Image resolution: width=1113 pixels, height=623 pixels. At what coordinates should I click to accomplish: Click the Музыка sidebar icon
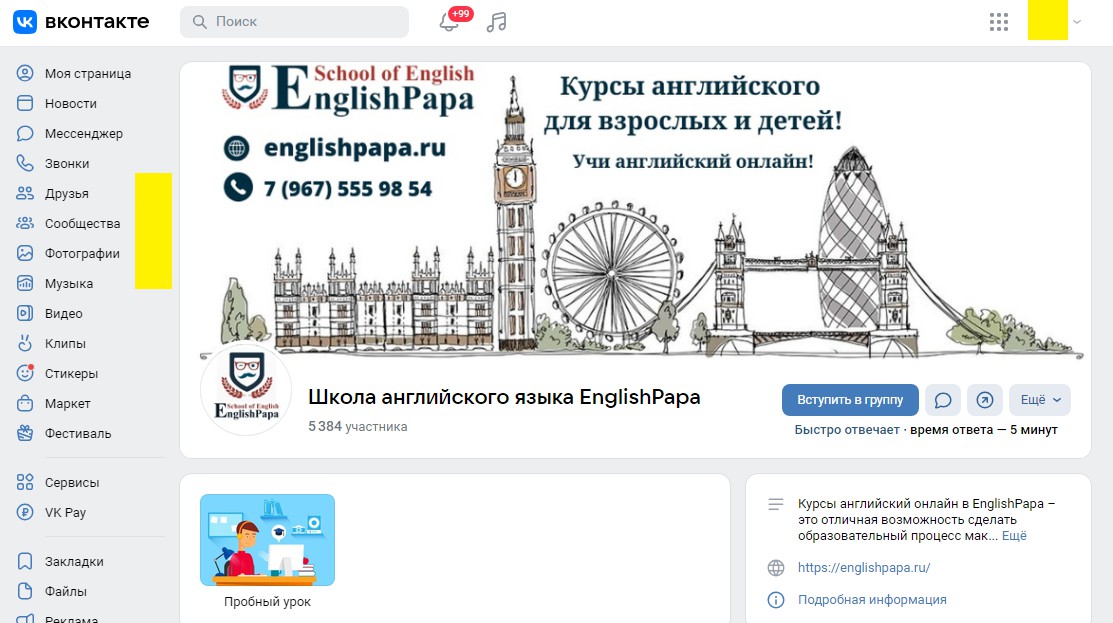click(x=25, y=283)
